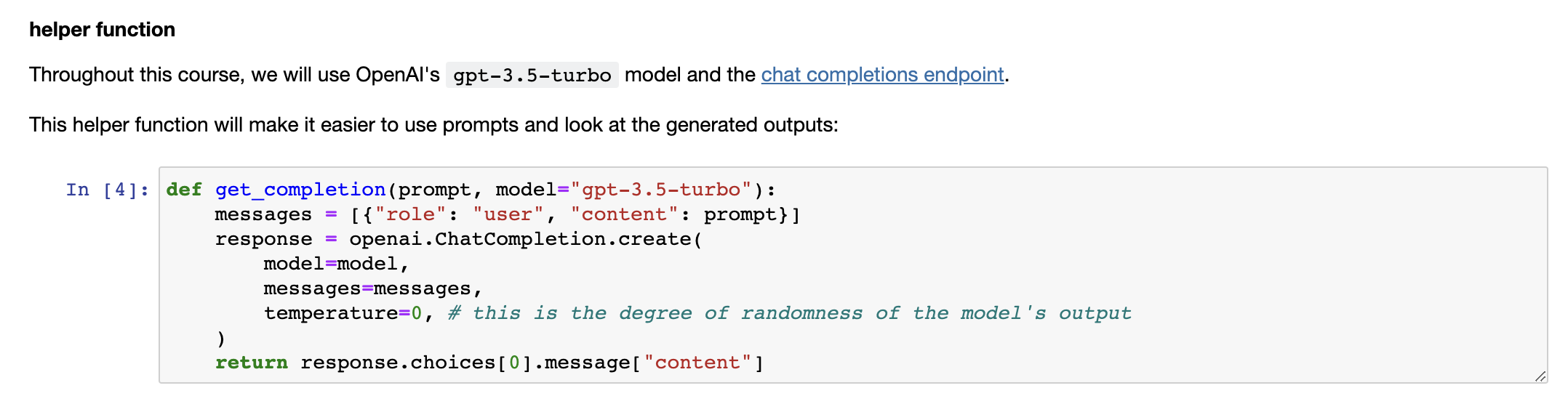Click the "user" value string in messages
Viewport: 1568px width, 404px height.
click(508, 215)
